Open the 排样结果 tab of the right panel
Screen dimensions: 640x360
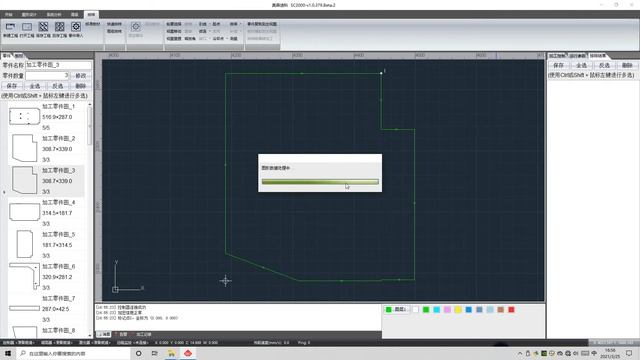598,56
